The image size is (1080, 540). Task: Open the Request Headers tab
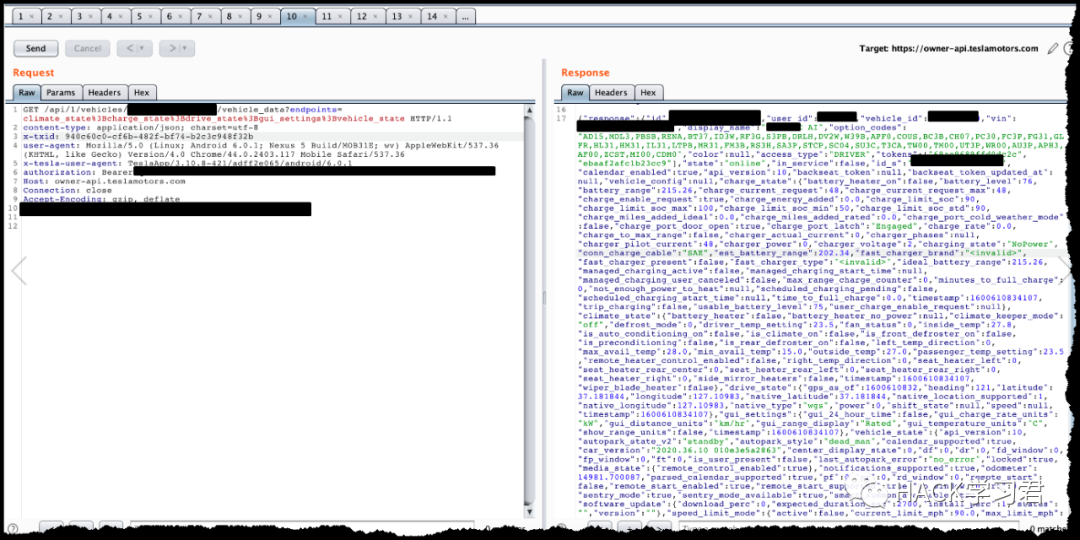tap(105, 92)
